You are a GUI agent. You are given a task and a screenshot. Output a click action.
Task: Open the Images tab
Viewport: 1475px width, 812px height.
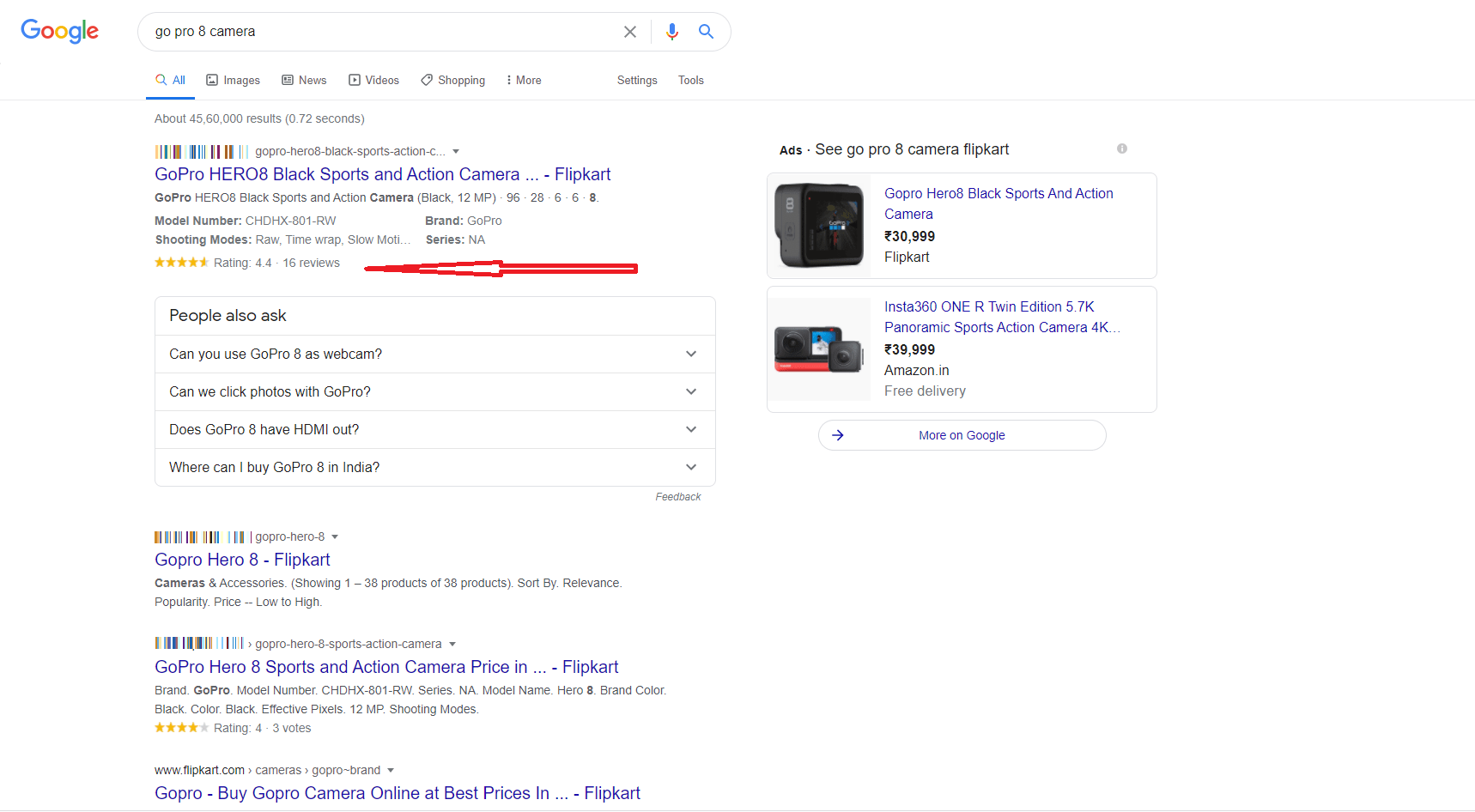click(x=233, y=80)
